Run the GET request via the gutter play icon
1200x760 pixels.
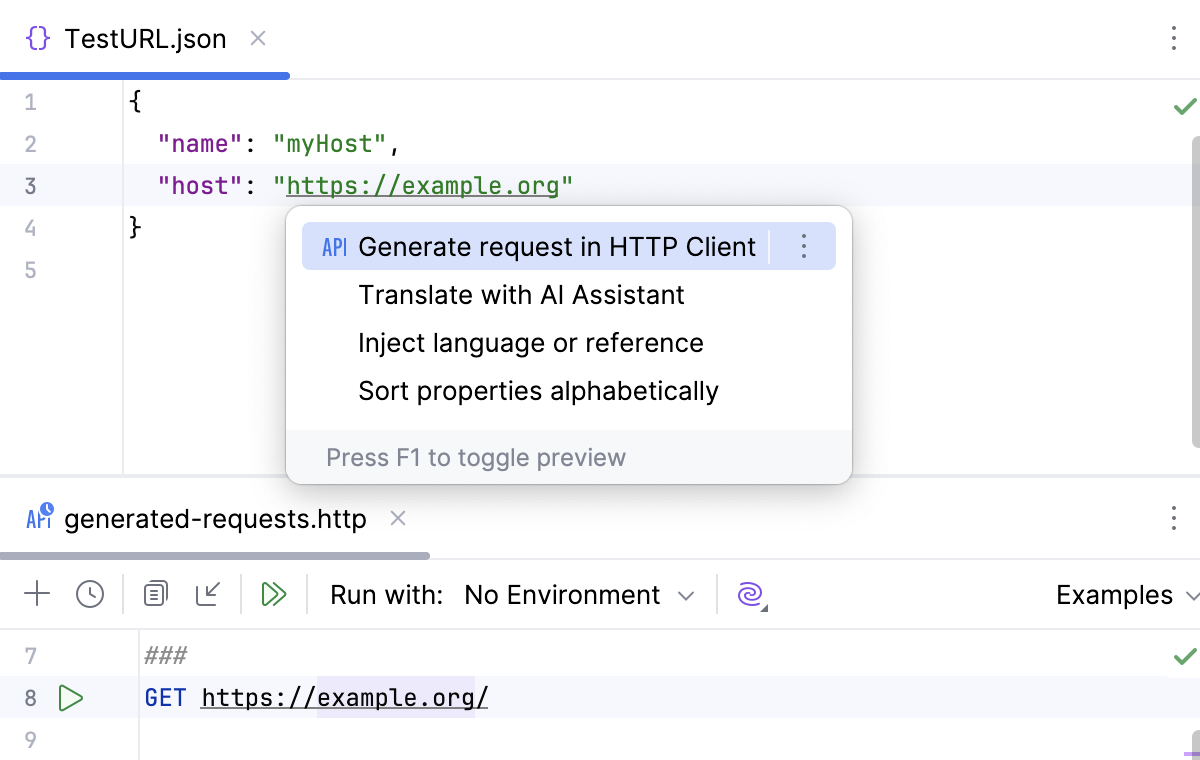point(71,697)
